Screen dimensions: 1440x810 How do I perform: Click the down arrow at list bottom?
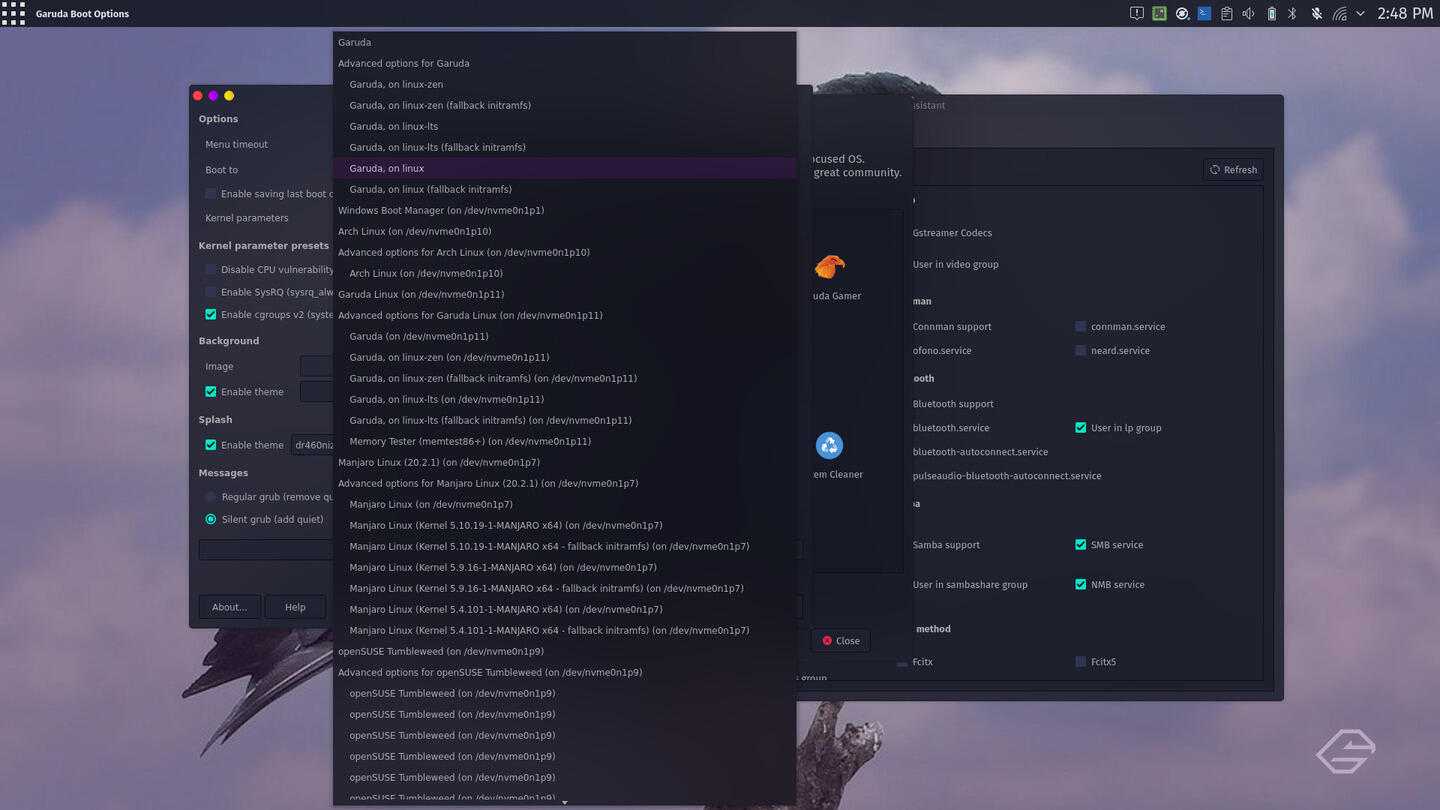(565, 802)
